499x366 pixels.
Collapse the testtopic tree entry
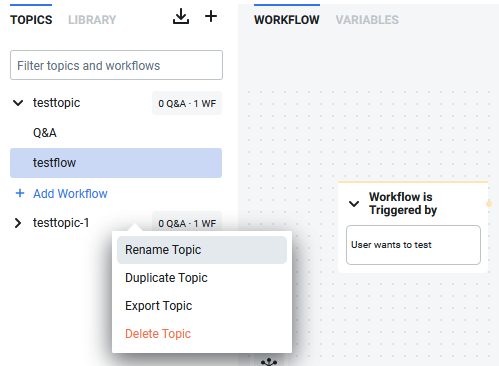18,103
